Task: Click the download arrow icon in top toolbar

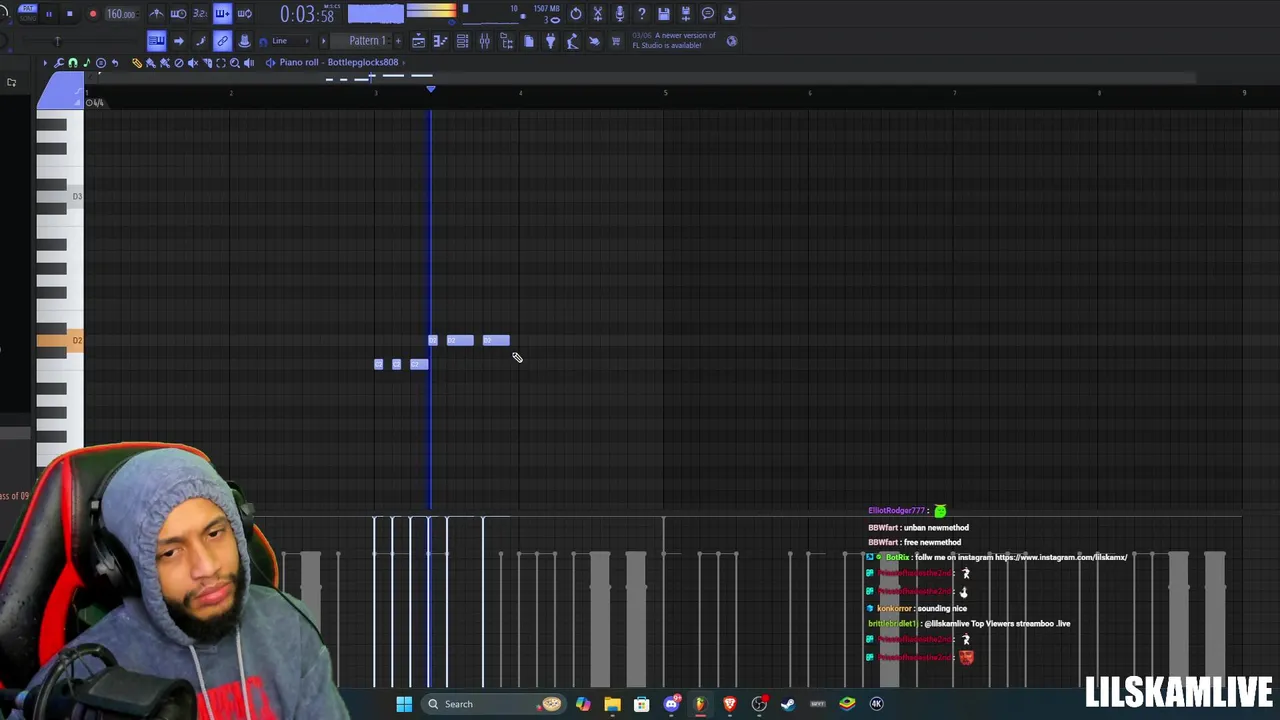Action: (x=729, y=13)
